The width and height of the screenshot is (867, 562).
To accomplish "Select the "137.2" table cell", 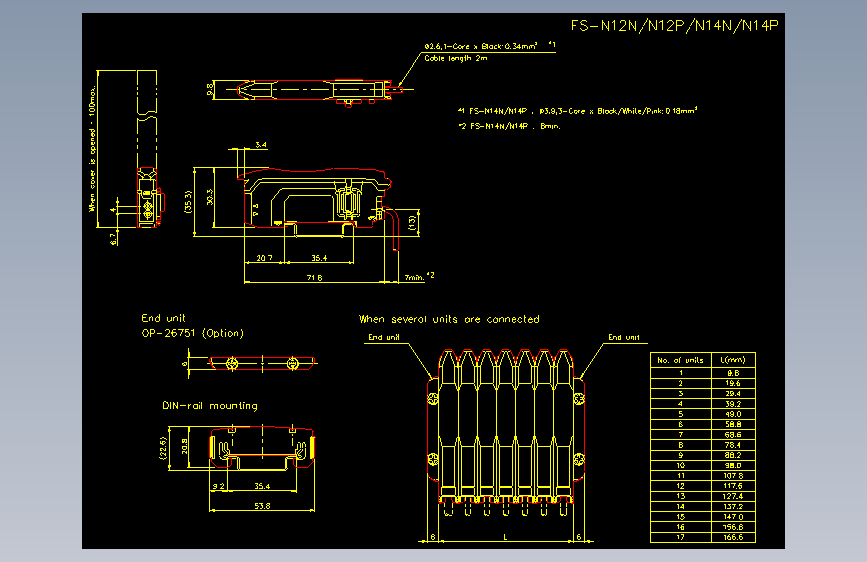I will (x=733, y=506).
